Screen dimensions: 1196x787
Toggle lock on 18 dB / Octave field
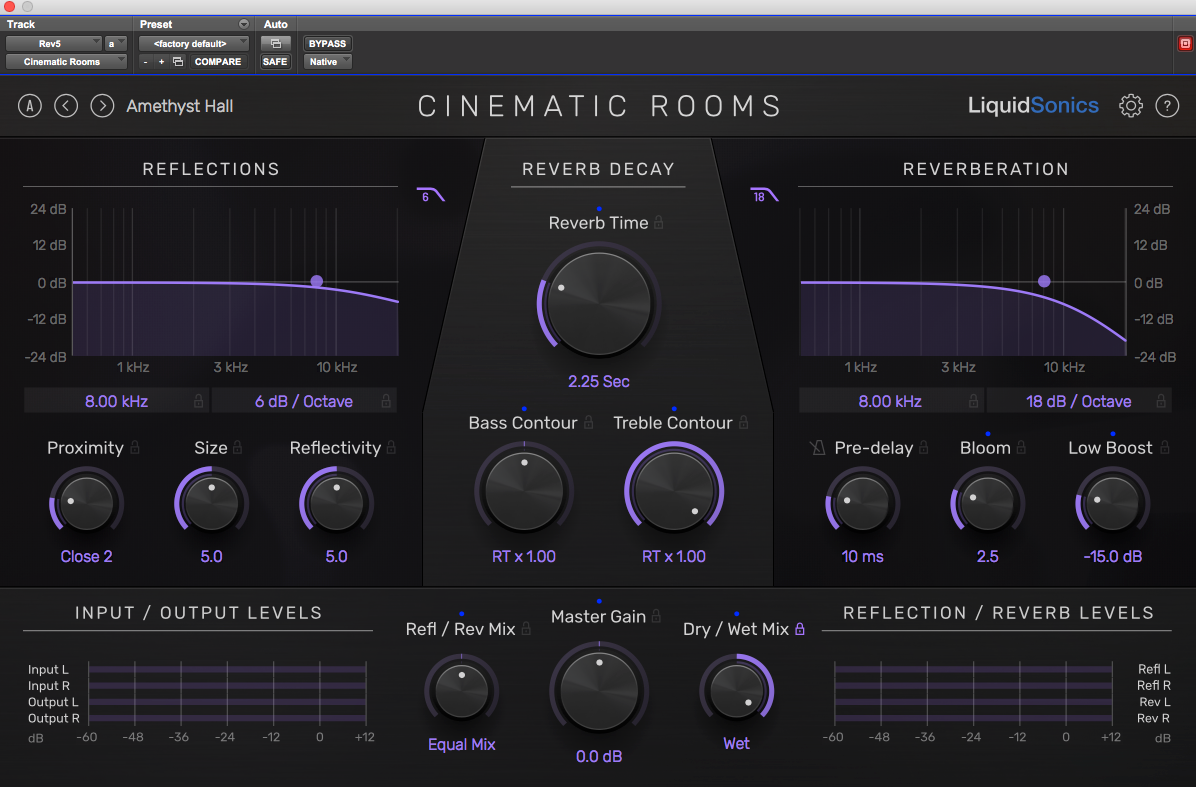click(x=1161, y=401)
